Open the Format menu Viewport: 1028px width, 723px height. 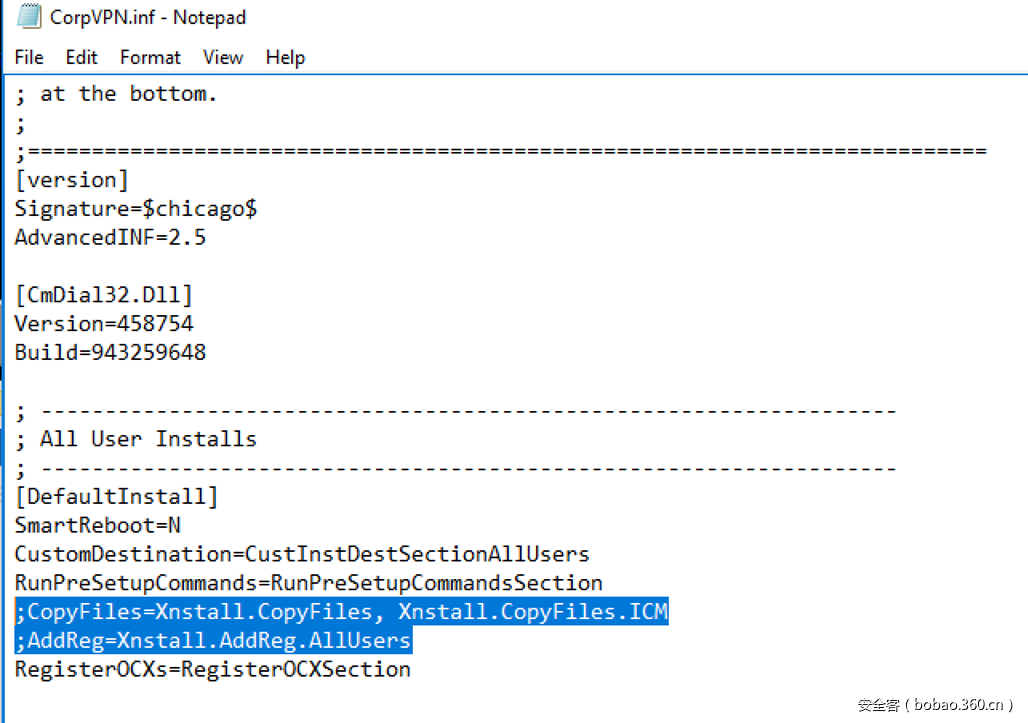(150, 57)
